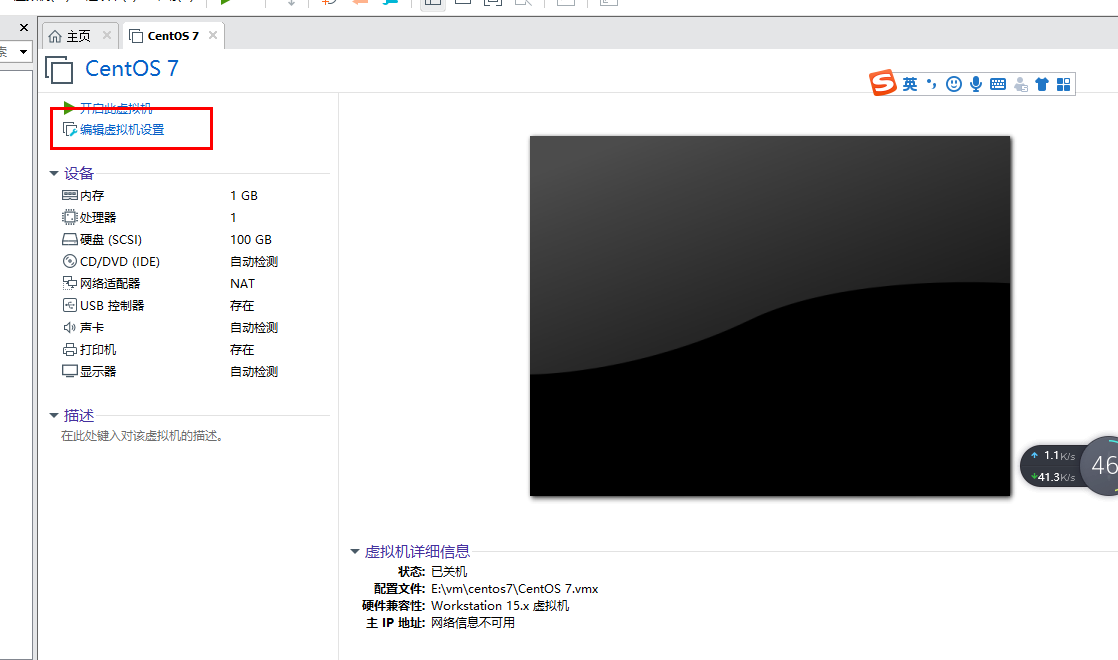Click the Sogou user account icon

point(1020,84)
